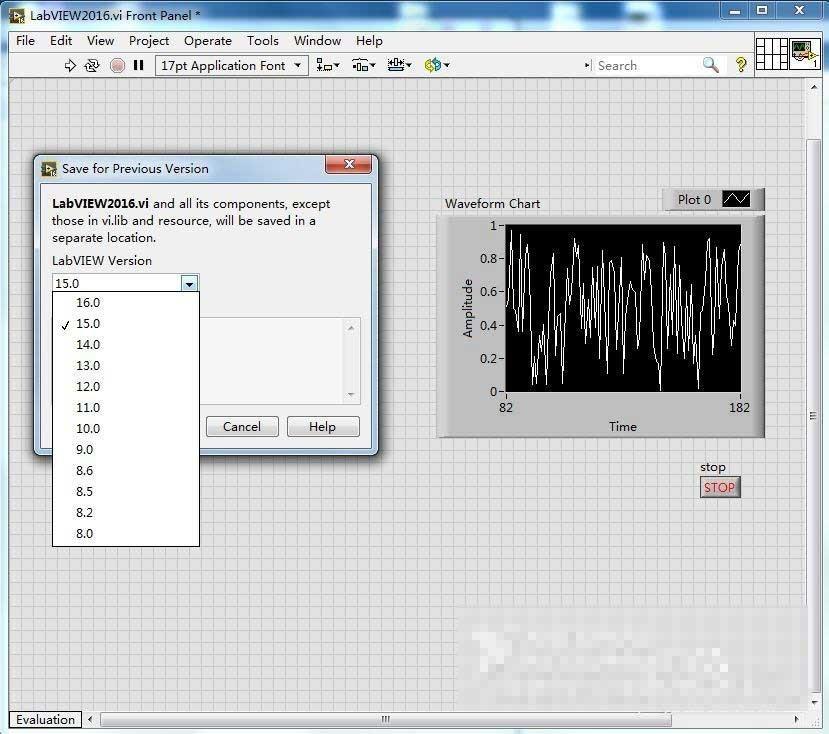
Task: Collapse the LabVIEW Version dropdown arrow
Action: (x=189, y=284)
